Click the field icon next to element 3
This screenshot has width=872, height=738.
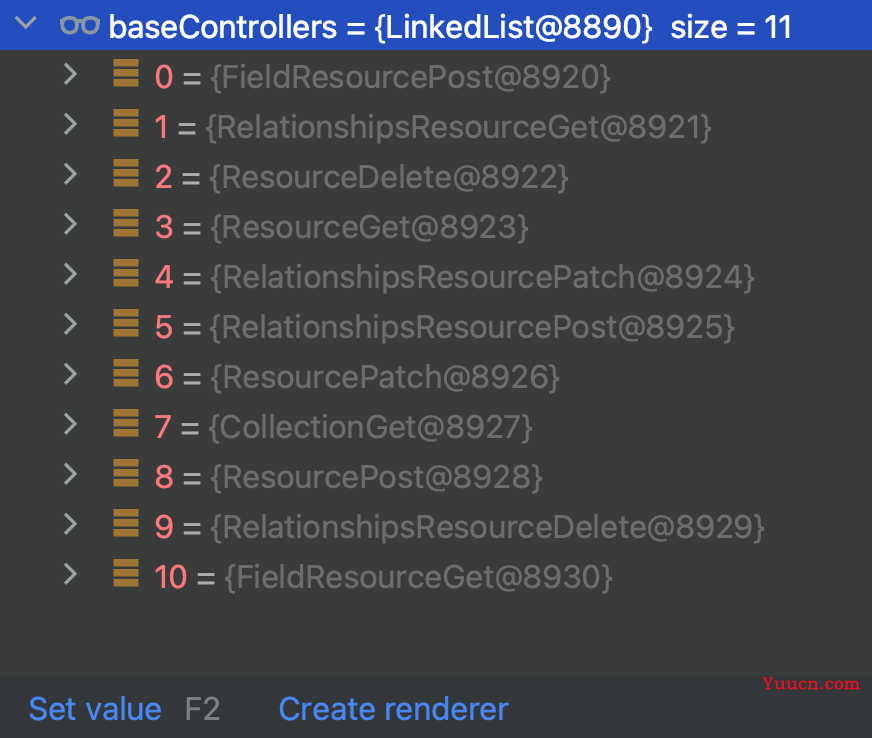coord(126,224)
